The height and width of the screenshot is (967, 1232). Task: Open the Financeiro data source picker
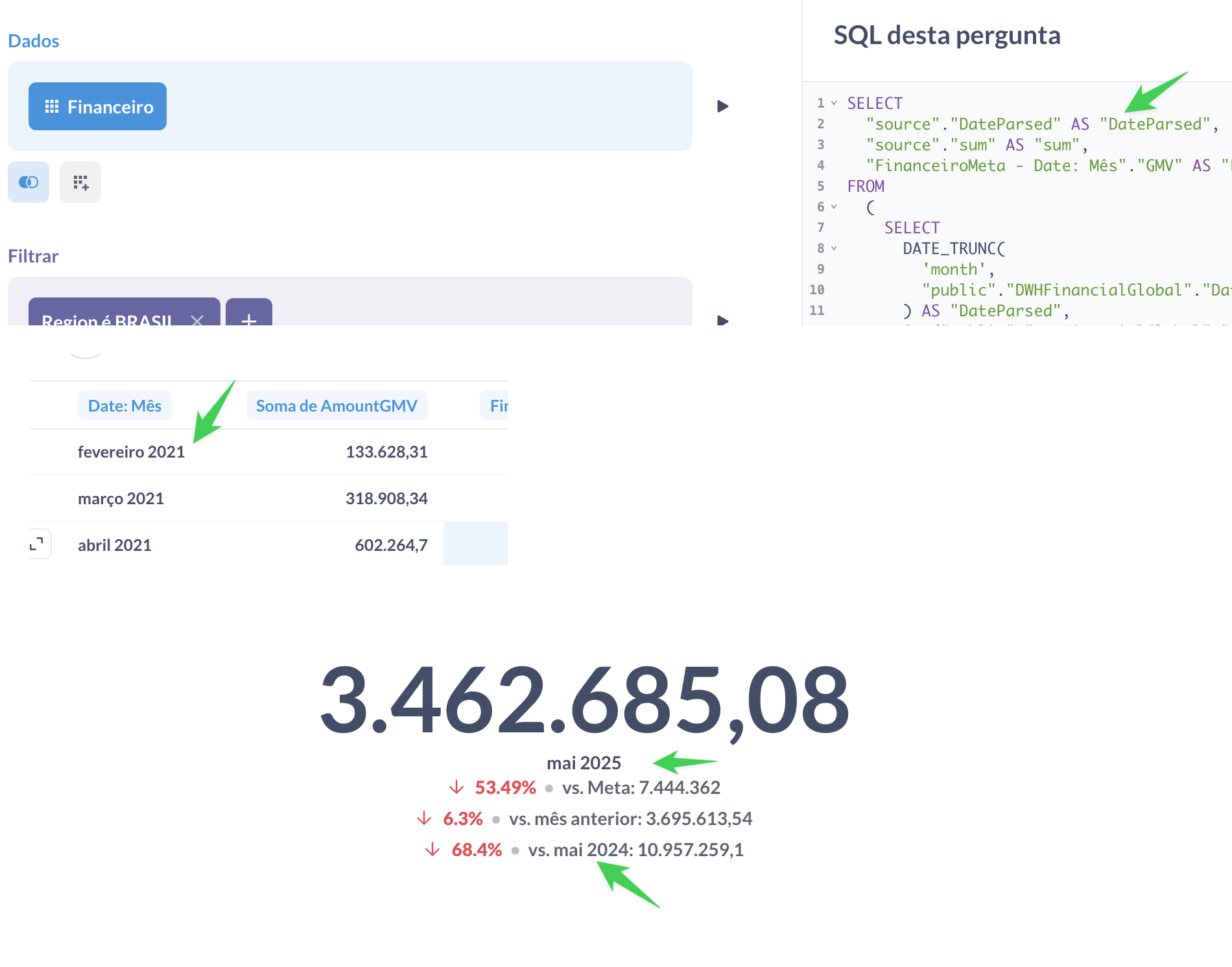(97, 106)
